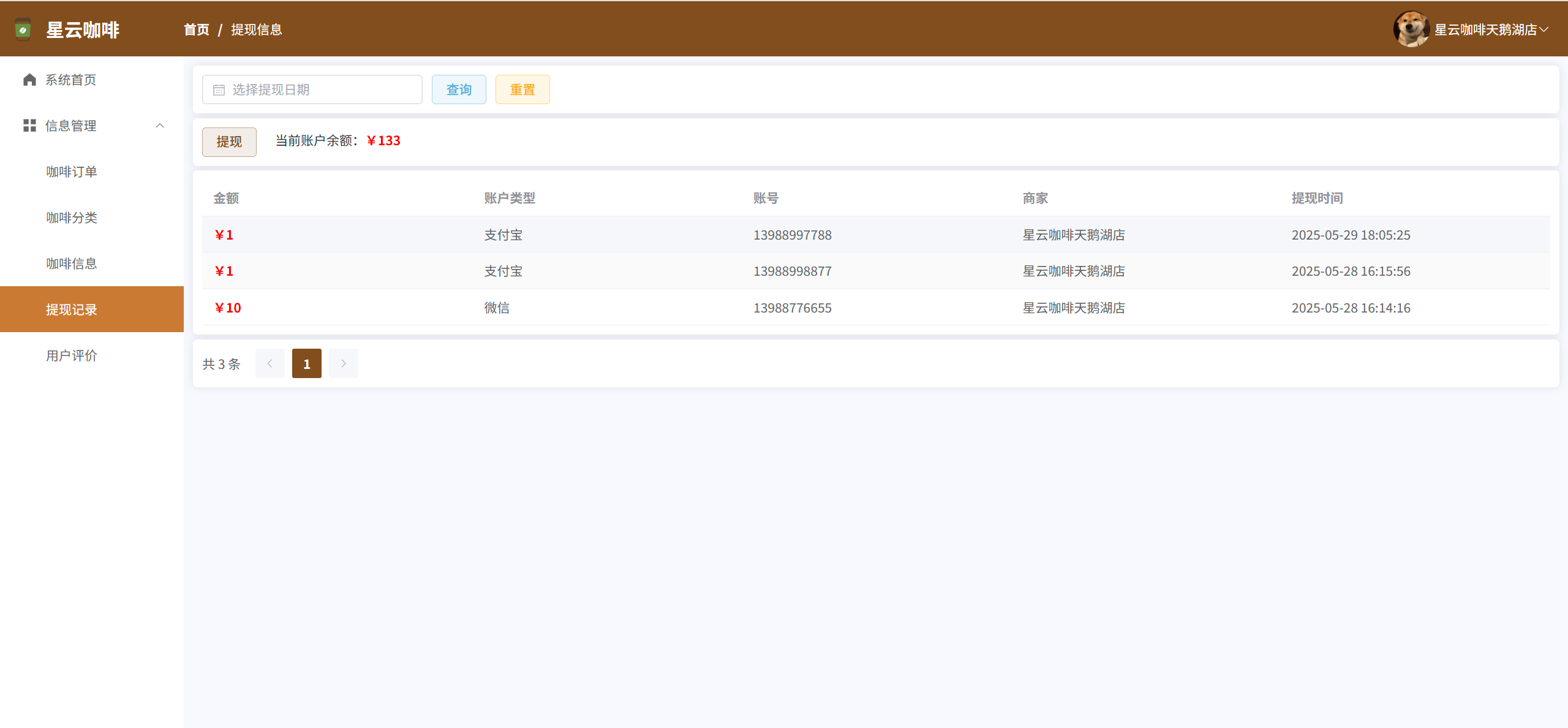
Task: Click the home icon beside 系统首页
Action: pos(29,80)
